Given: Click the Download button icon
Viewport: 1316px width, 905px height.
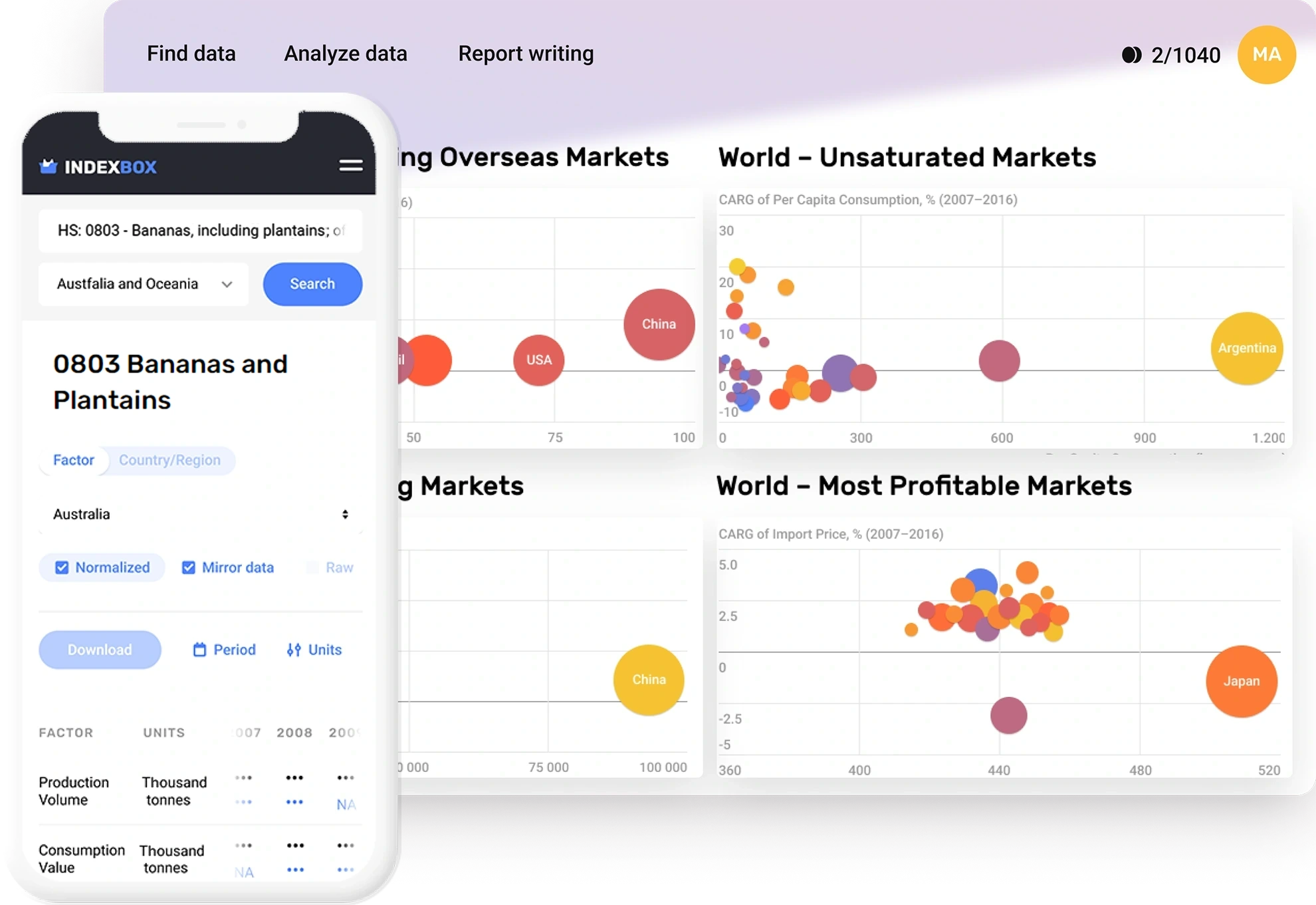Looking at the screenshot, I should [x=100, y=649].
